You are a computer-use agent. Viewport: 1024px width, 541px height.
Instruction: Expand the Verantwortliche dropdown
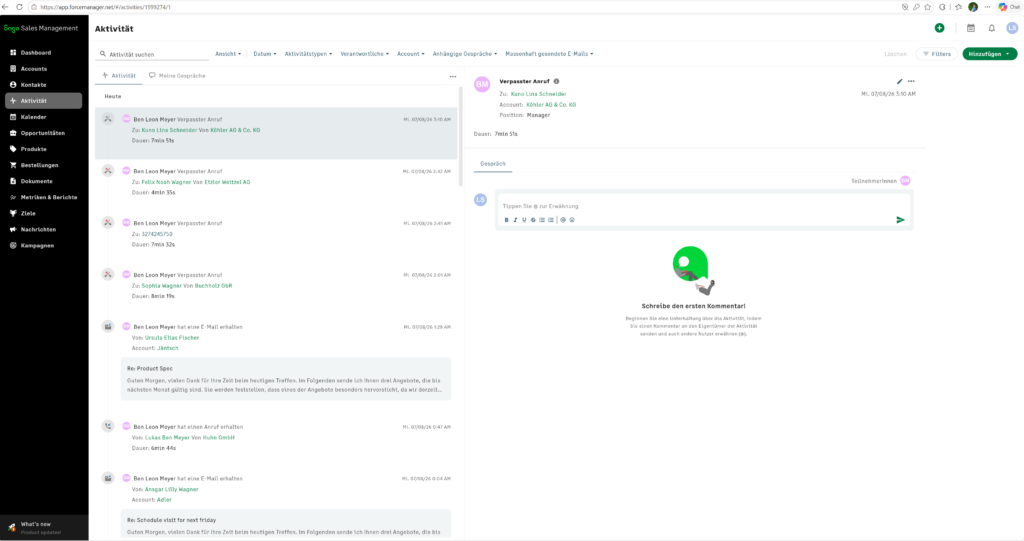364,54
